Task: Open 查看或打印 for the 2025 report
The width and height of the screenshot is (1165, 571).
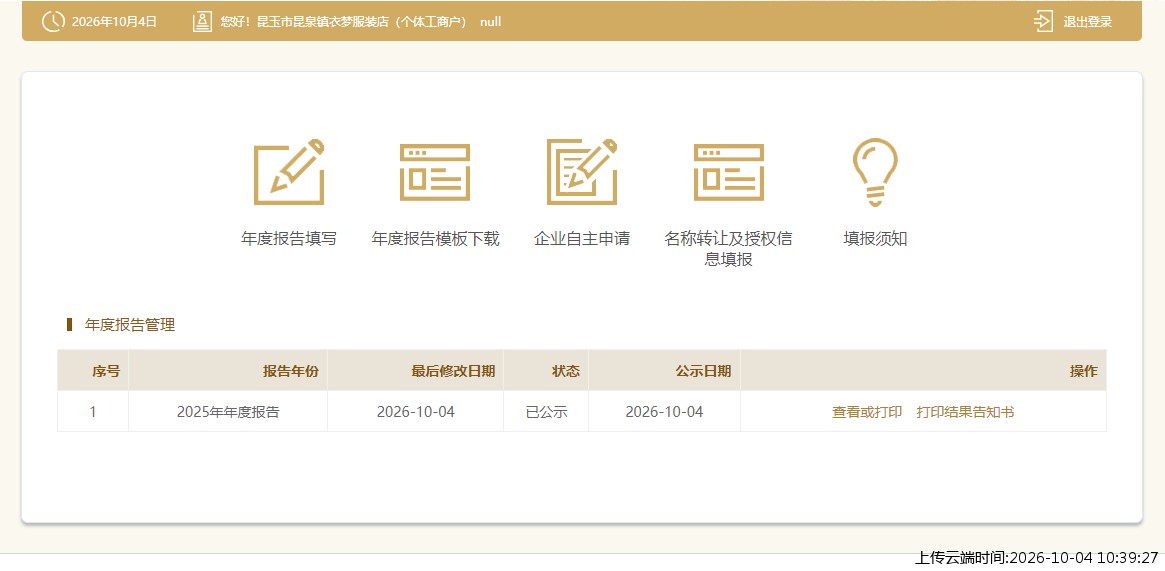Action: click(867, 412)
